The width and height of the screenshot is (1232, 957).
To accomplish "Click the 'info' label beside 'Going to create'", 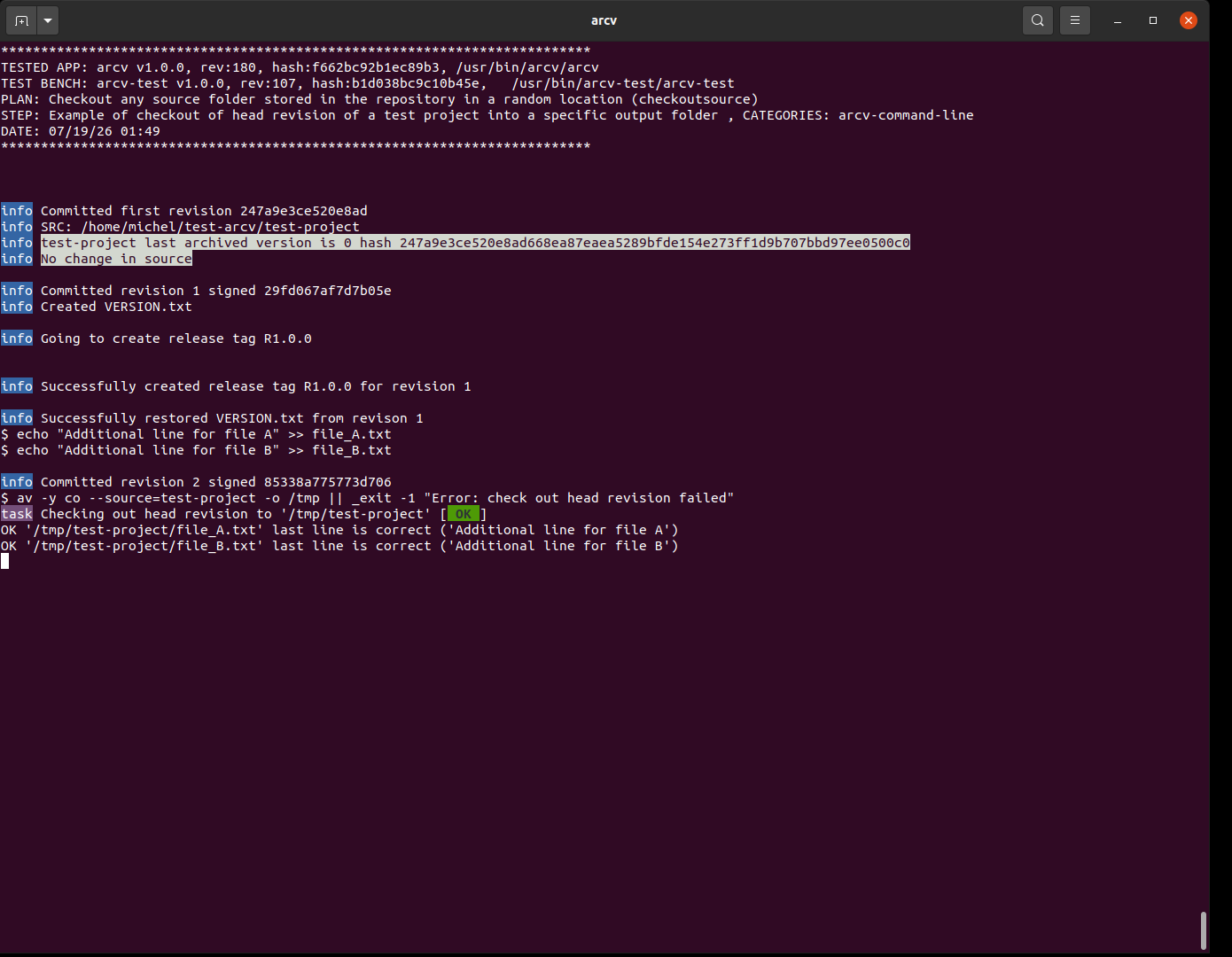I will click(17, 338).
